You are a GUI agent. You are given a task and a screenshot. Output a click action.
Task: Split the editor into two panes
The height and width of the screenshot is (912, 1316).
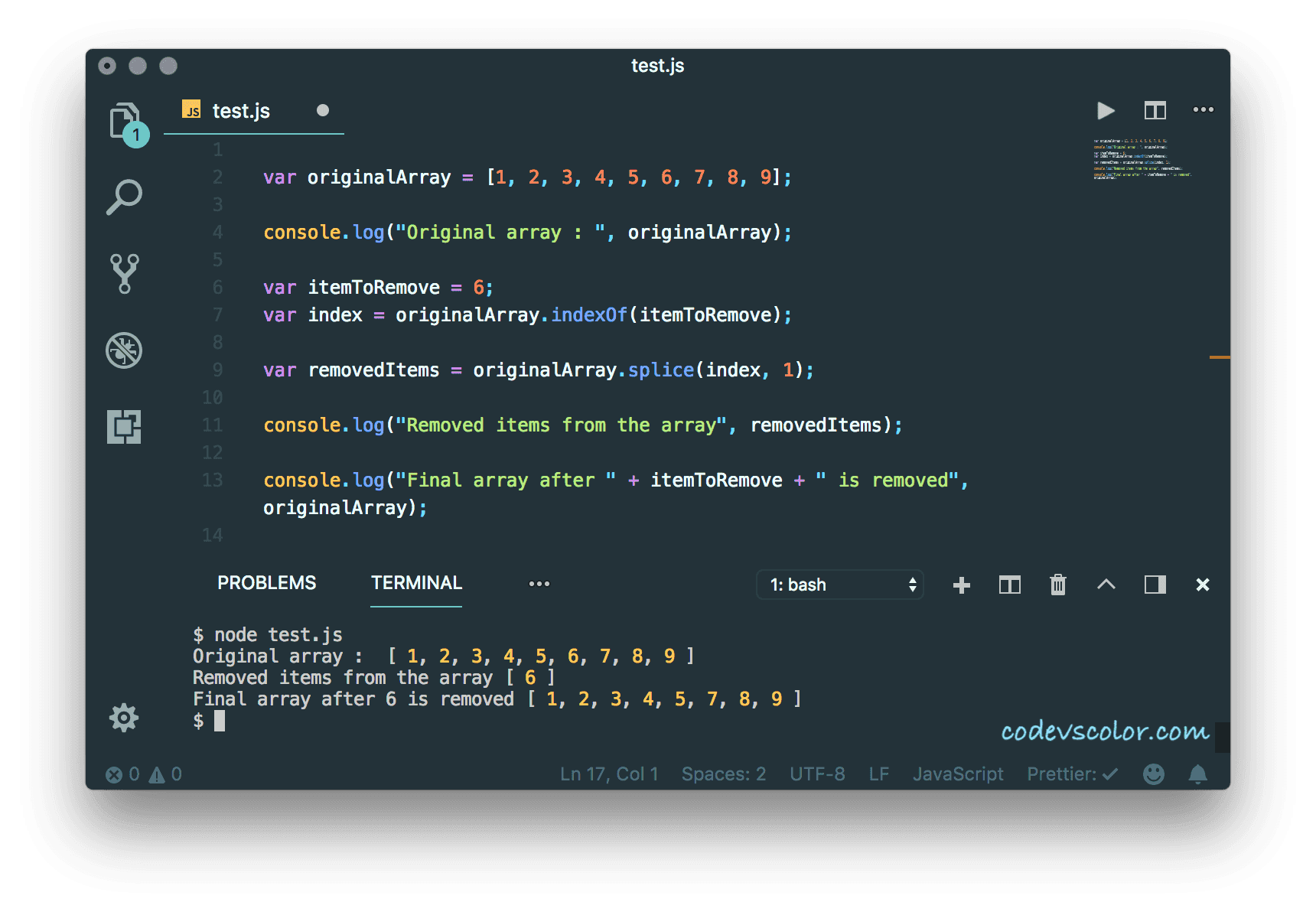tap(1155, 110)
